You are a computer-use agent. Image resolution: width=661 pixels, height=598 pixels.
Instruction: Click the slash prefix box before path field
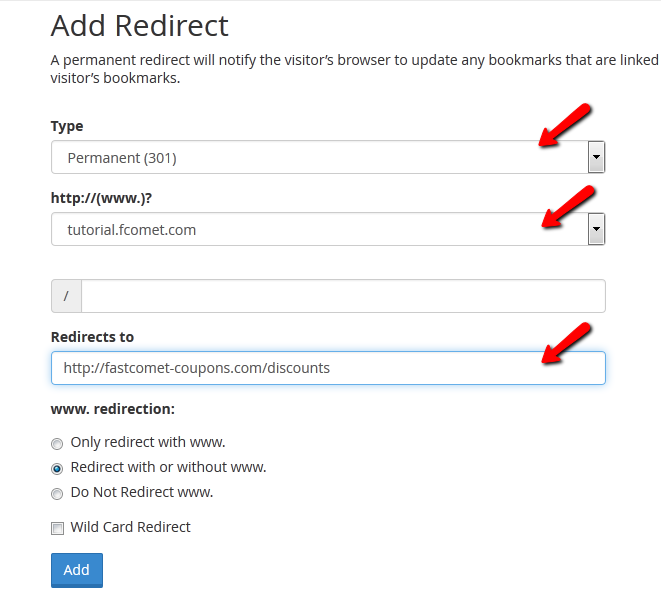(66, 296)
